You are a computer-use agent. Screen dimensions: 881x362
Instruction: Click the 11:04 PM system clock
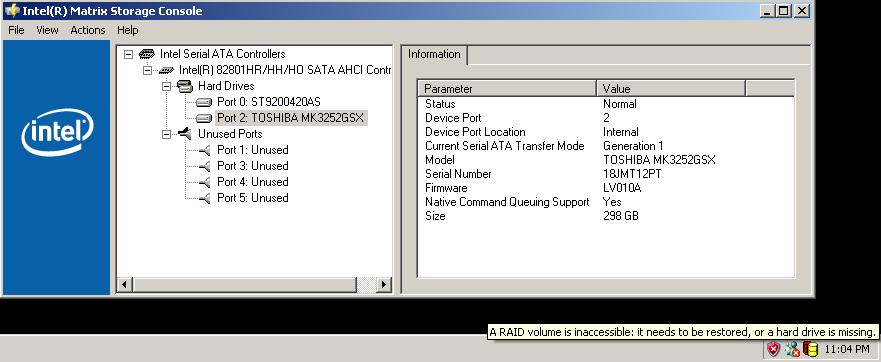click(846, 350)
